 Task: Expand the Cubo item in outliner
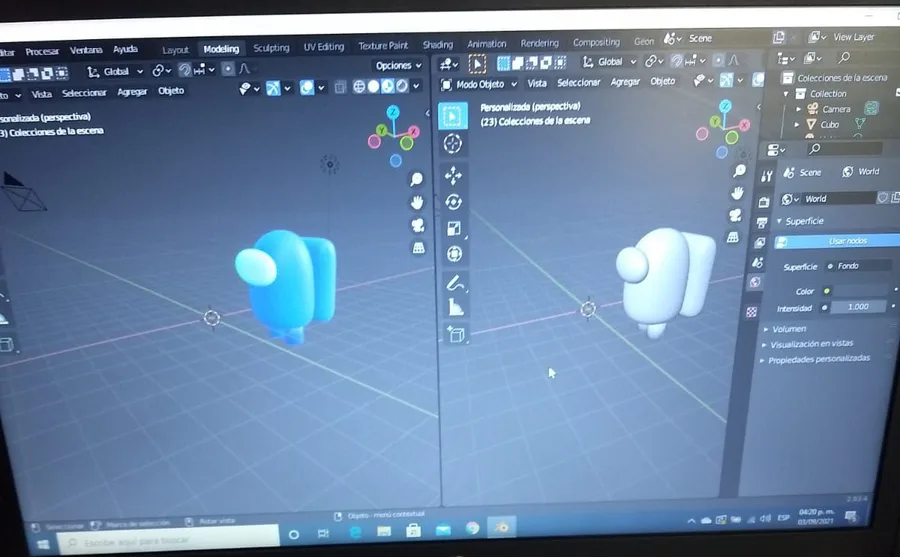coord(797,125)
